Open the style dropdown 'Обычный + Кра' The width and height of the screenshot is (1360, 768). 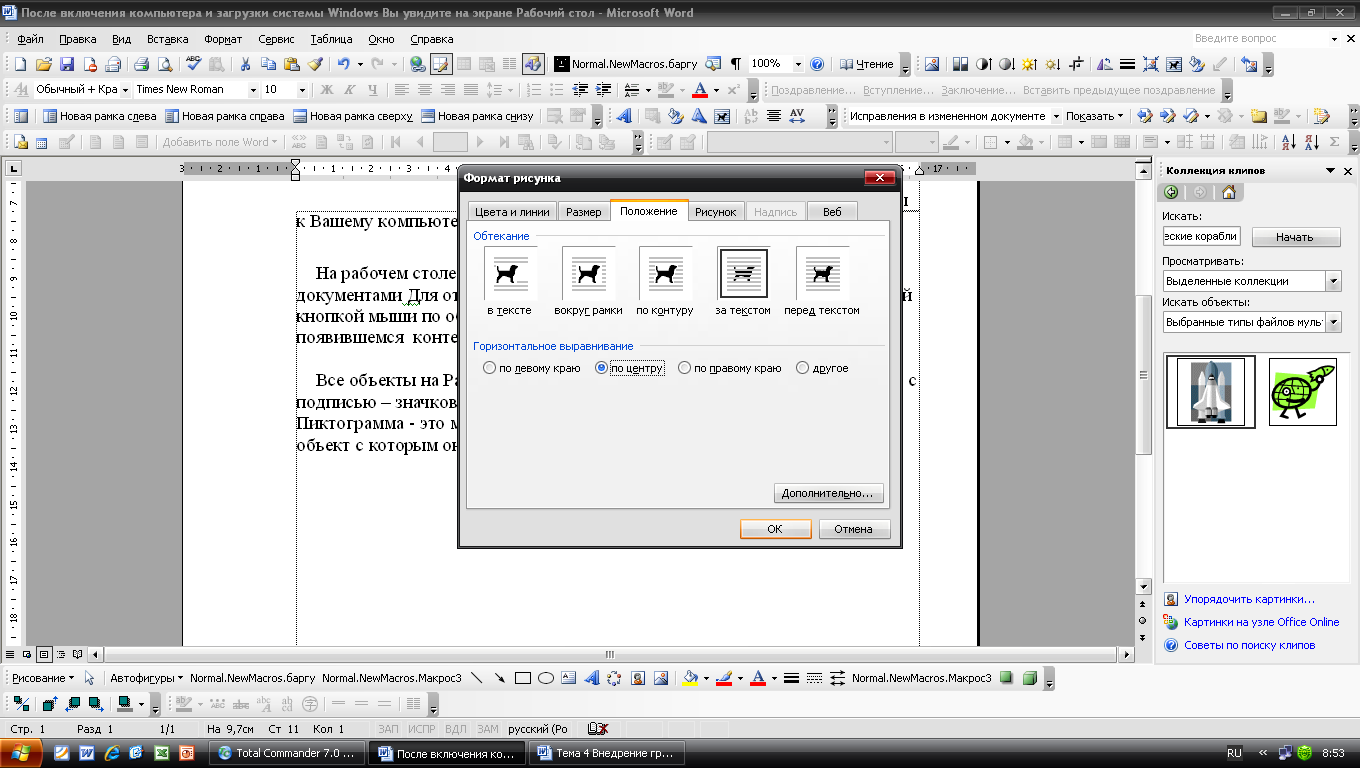coord(126,90)
